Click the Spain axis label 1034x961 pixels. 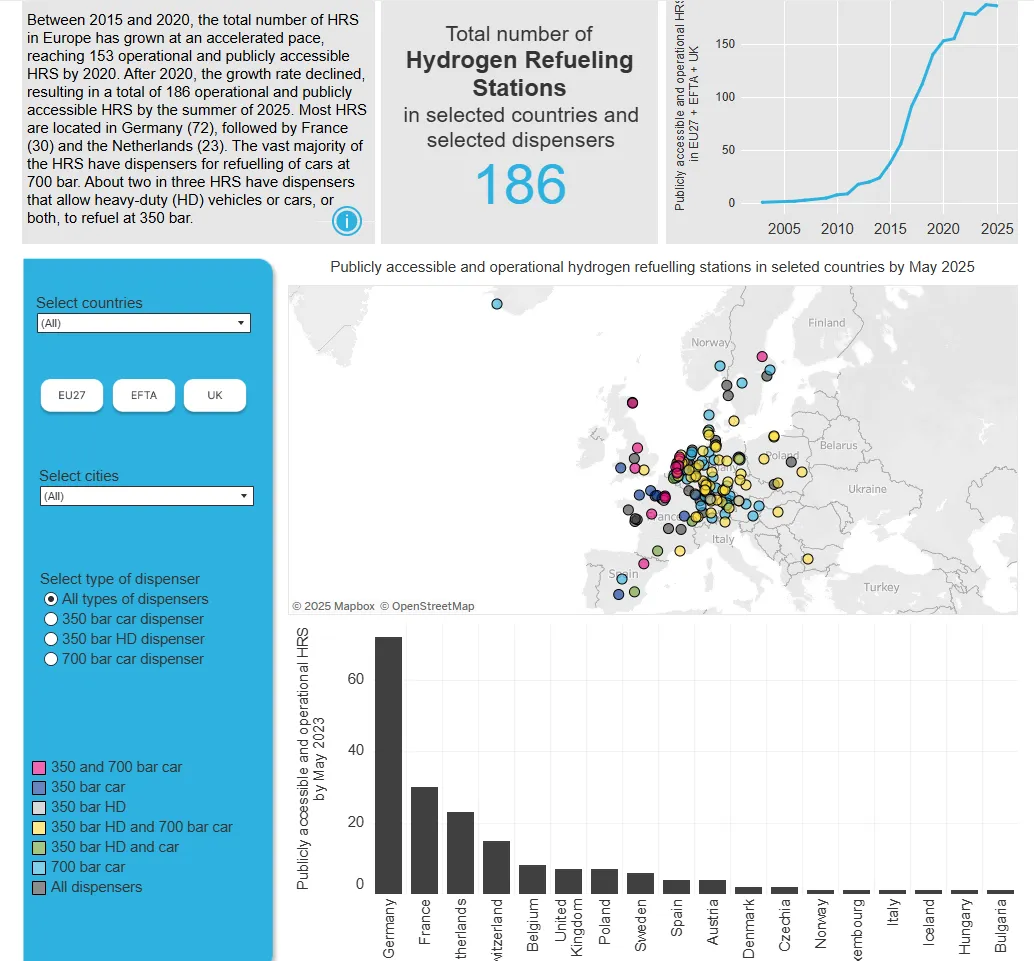click(677, 917)
